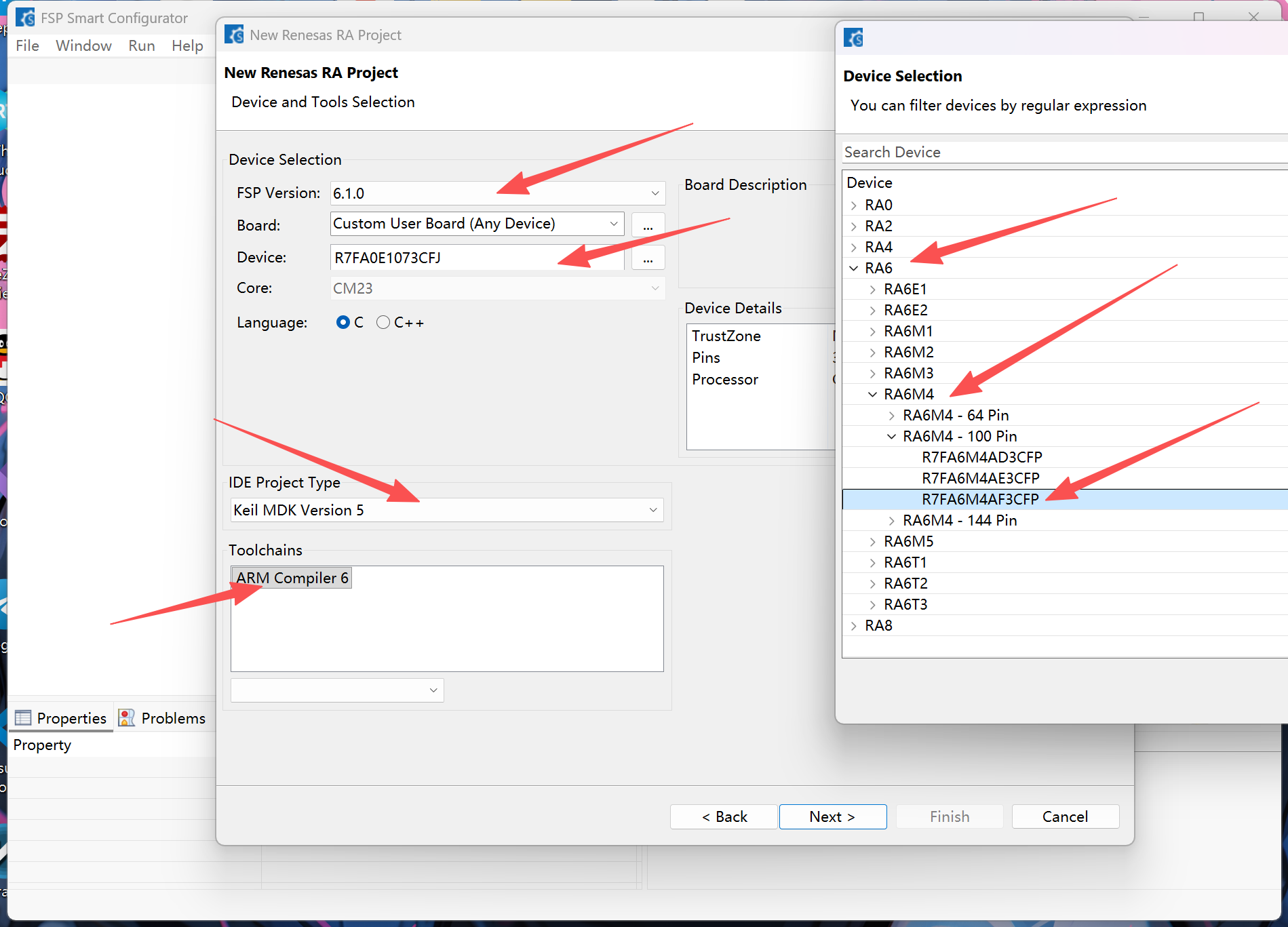Click the FSP Smart Configurator app icon
The height and width of the screenshot is (927, 1288).
[x=25, y=18]
